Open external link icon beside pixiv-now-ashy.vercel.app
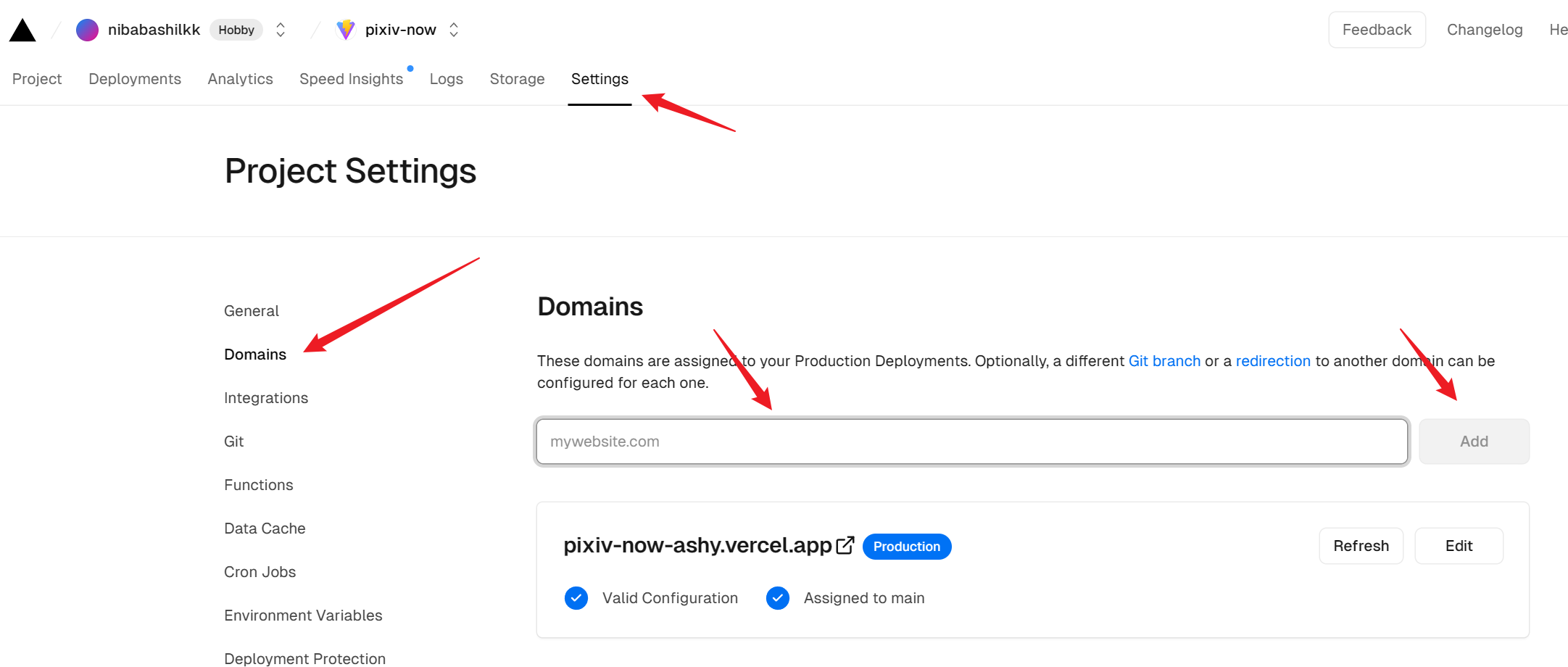The height and width of the screenshot is (667, 1568). coord(845,545)
